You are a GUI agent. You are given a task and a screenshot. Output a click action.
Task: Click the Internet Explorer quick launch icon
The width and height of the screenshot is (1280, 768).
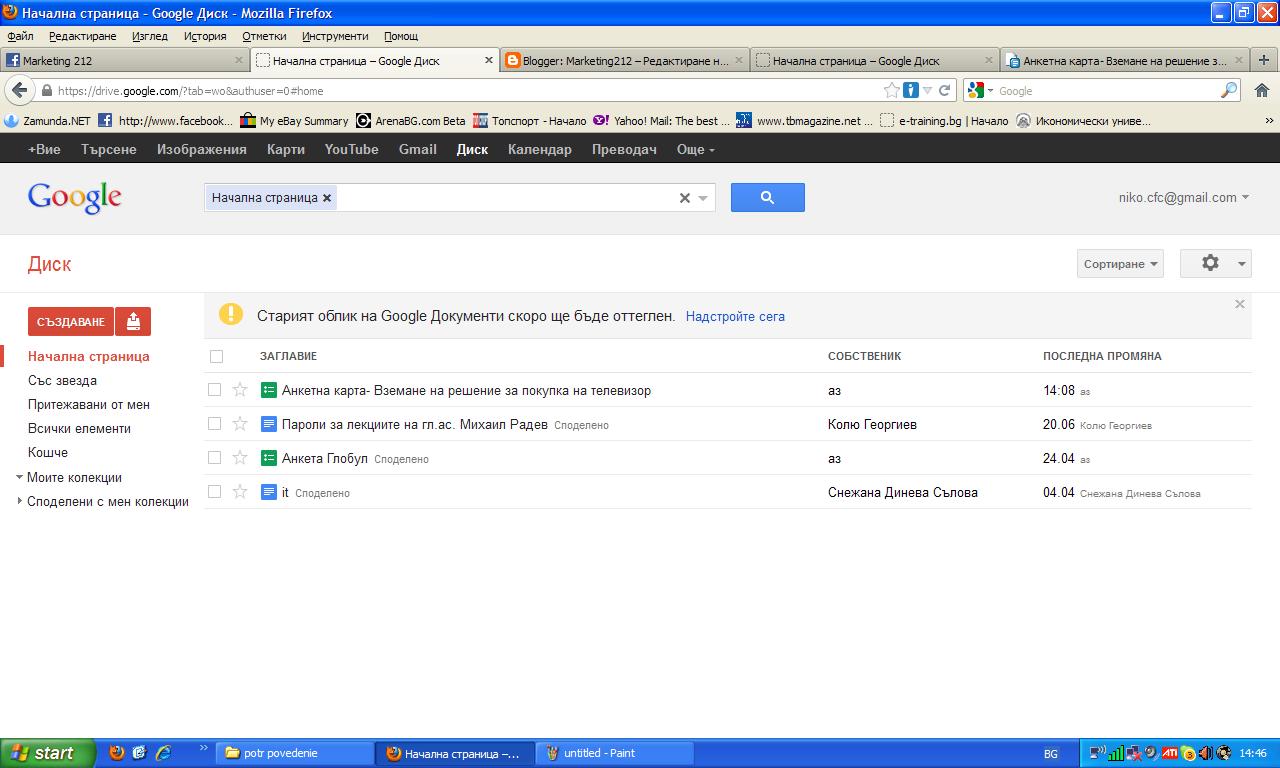point(163,753)
